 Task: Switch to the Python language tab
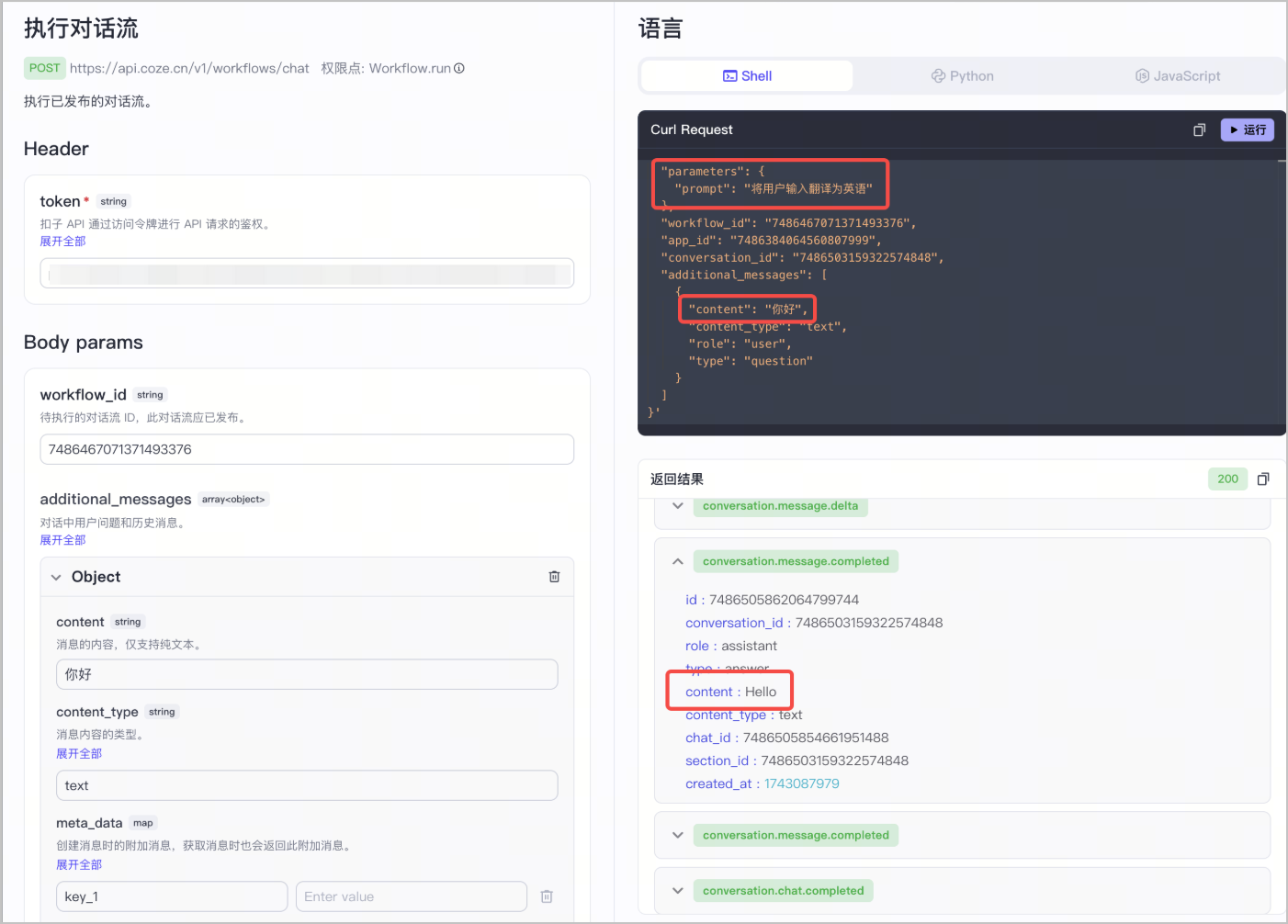(x=962, y=76)
